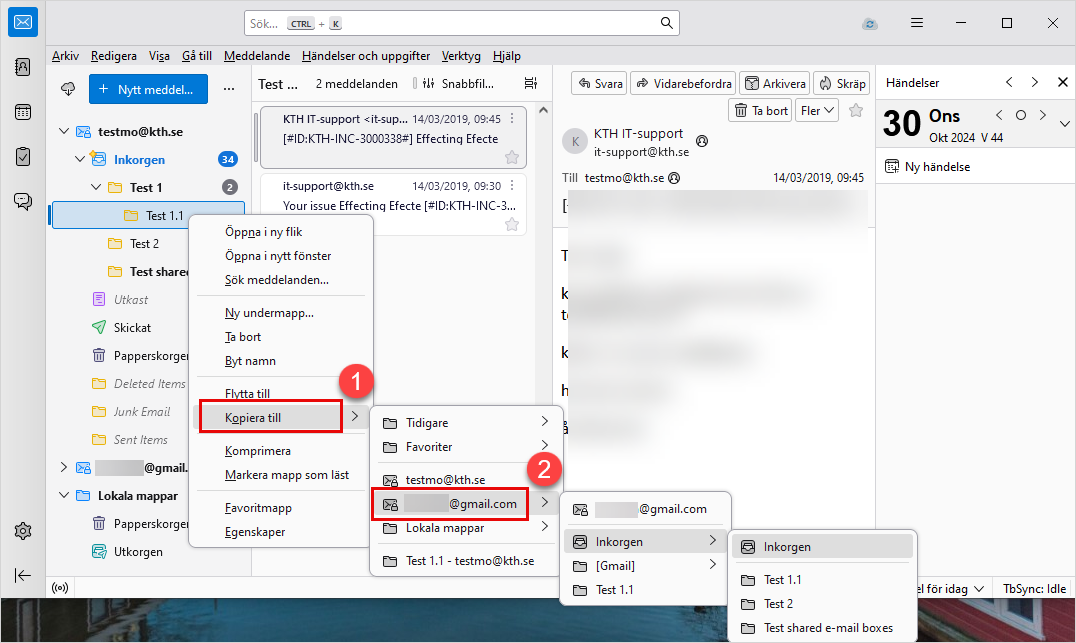Open the Address Book sidebar icon
The image size is (1076, 643).
23,68
